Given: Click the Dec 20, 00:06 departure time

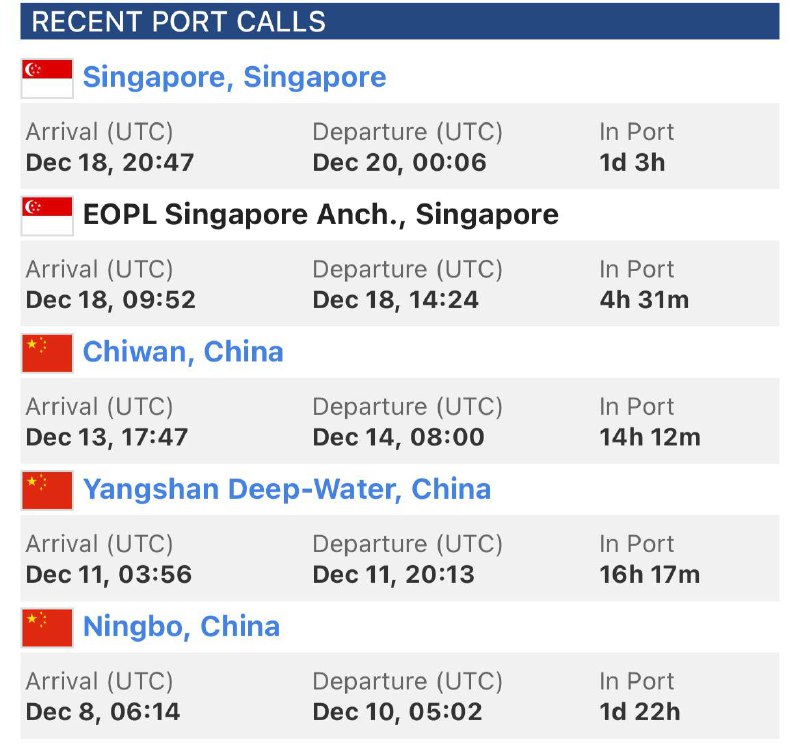Looking at the screenshot, I should (400, 162).
